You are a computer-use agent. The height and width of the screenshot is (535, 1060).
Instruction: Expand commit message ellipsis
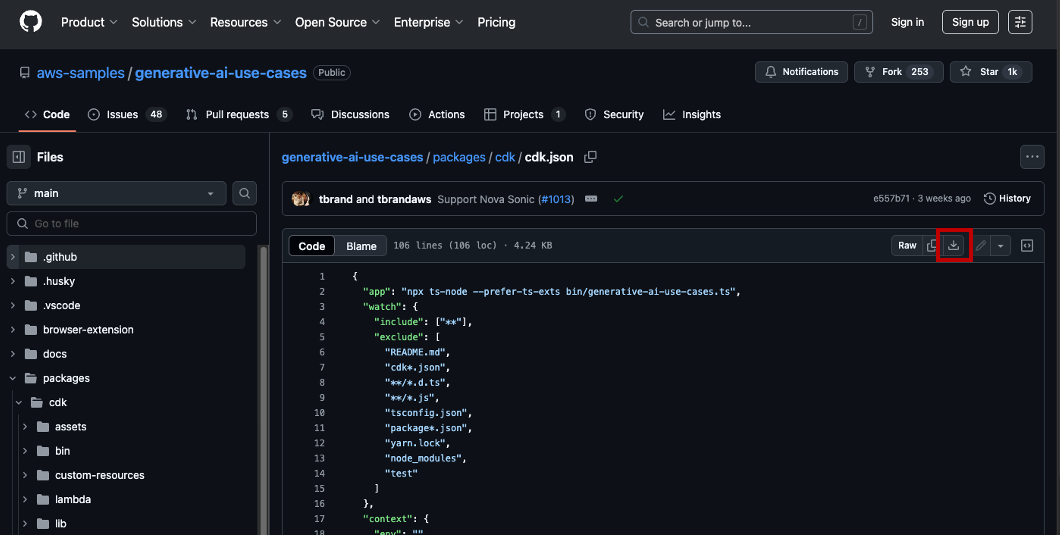591,199
